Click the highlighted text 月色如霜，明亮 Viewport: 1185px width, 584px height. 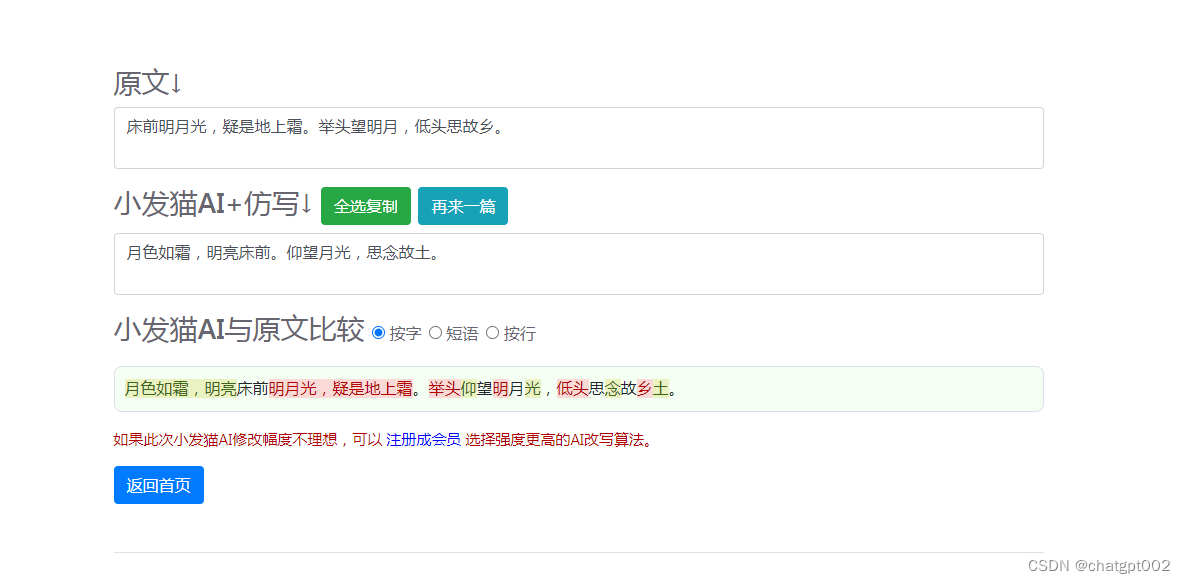coord(181,389)
